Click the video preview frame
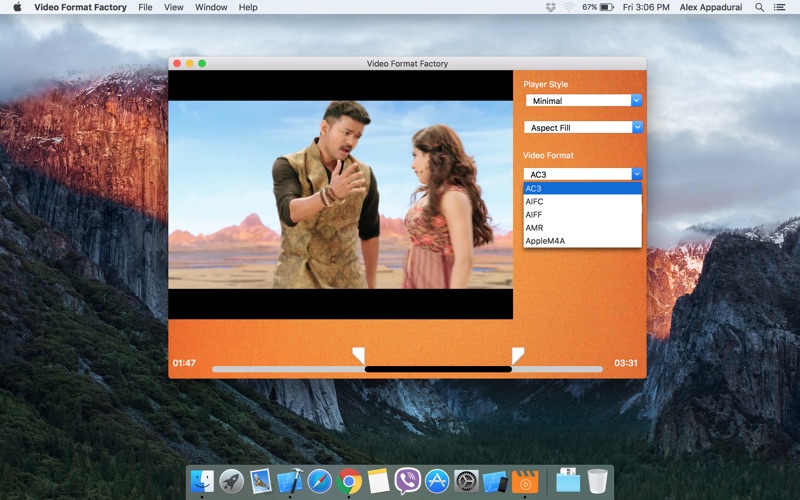This screenshot has height=500, width=800. click(x=340, y=194)
